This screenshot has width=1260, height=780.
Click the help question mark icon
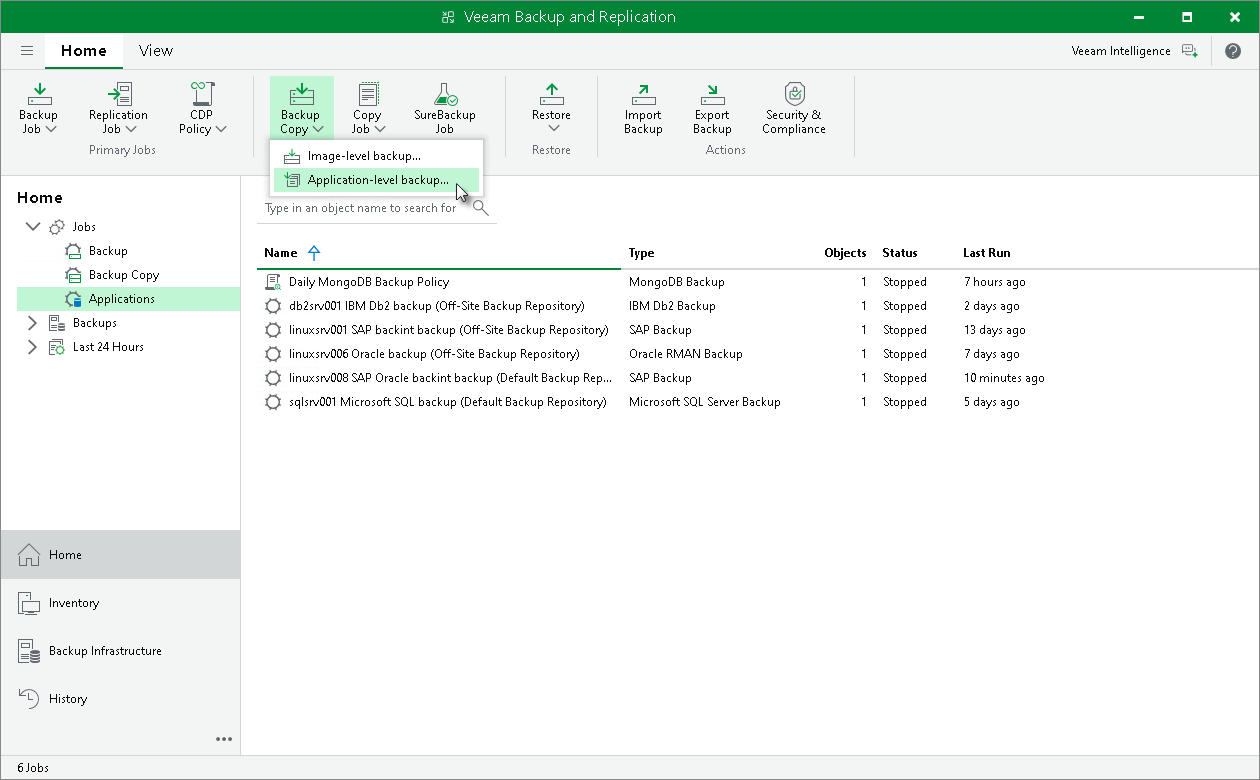[x=1232, y=51]
